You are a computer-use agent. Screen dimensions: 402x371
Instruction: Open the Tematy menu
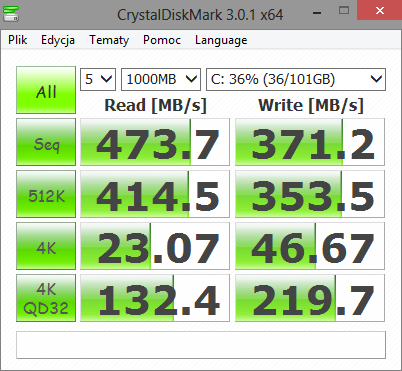(109, 40)
